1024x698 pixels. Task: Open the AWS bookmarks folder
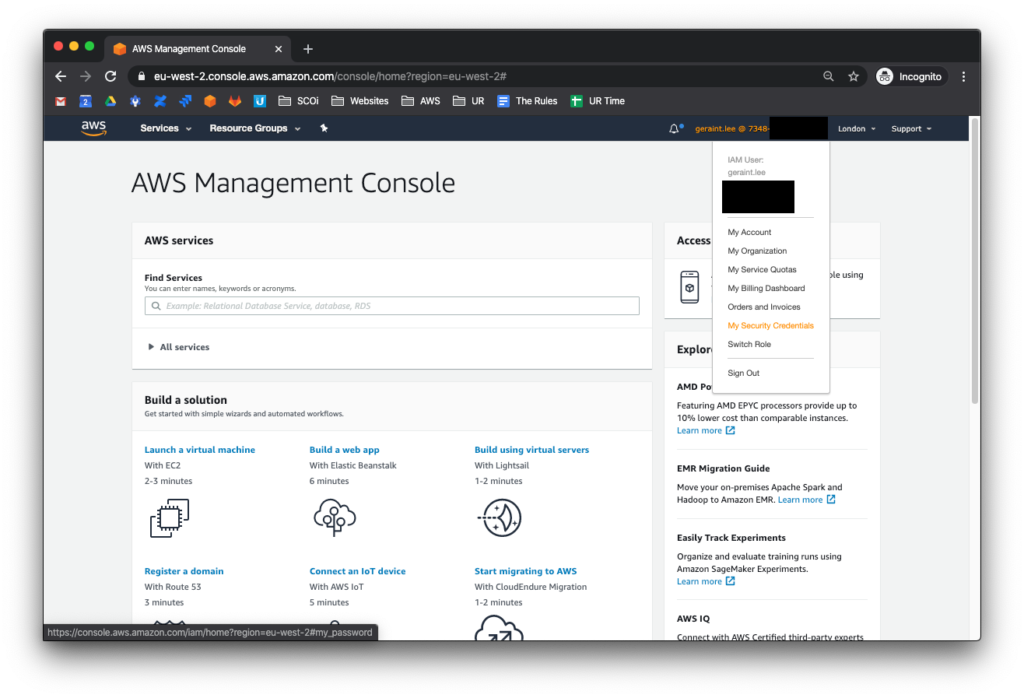pos(421,101)
